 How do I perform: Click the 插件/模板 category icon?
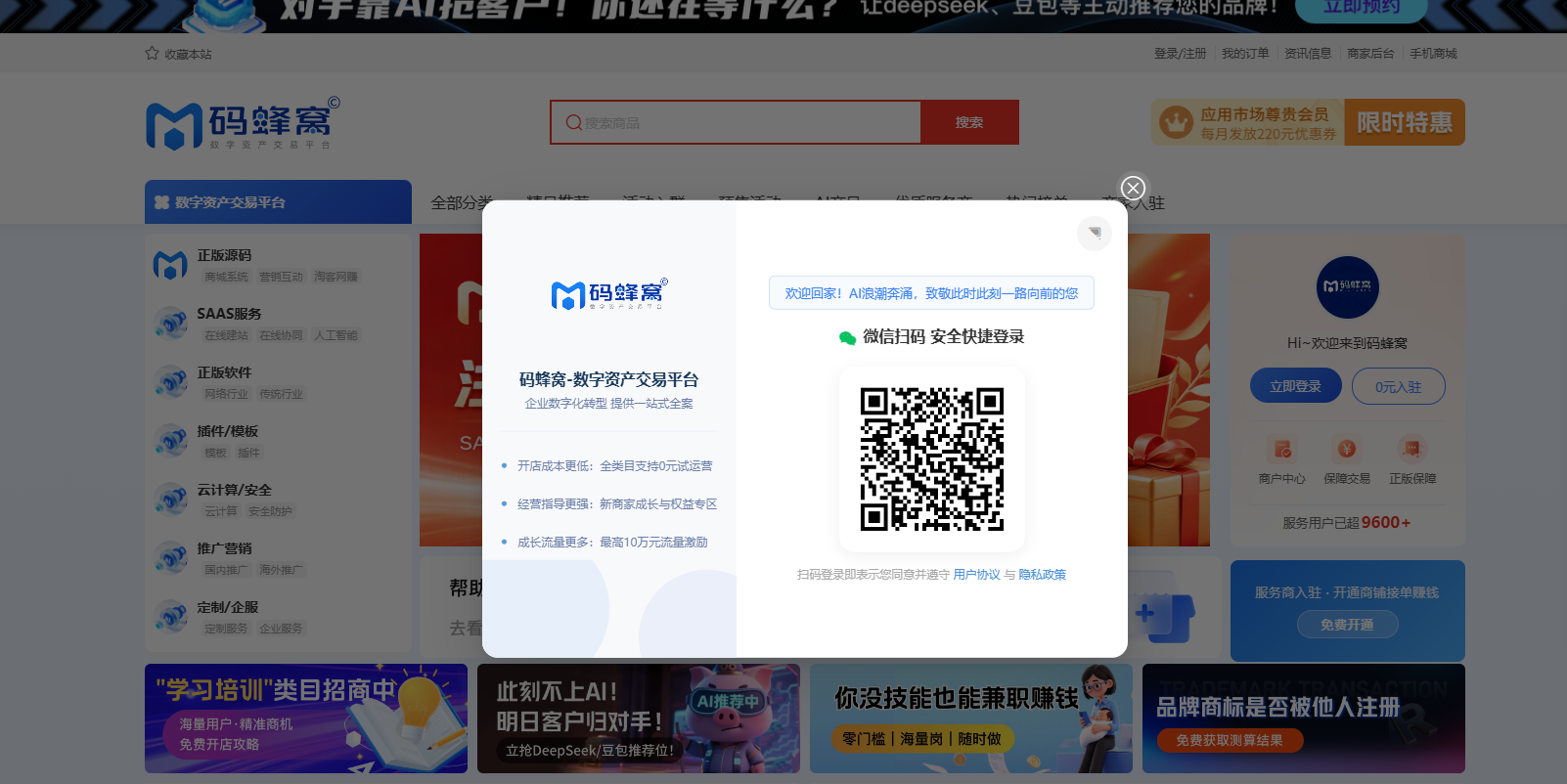click(x=170, y=440)
